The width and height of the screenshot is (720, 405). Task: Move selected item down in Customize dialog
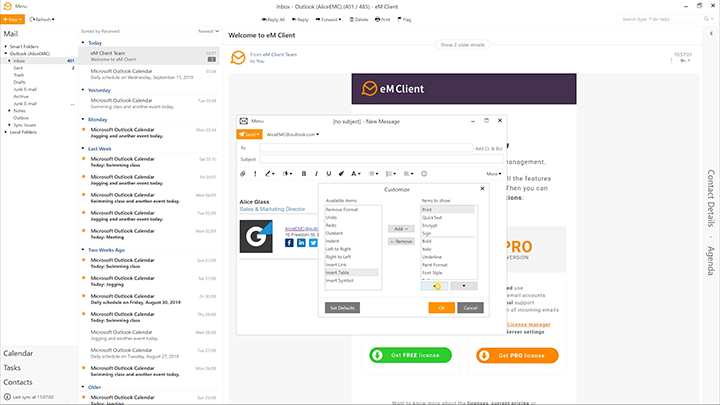pyautogui.click(x=464, y=286)
